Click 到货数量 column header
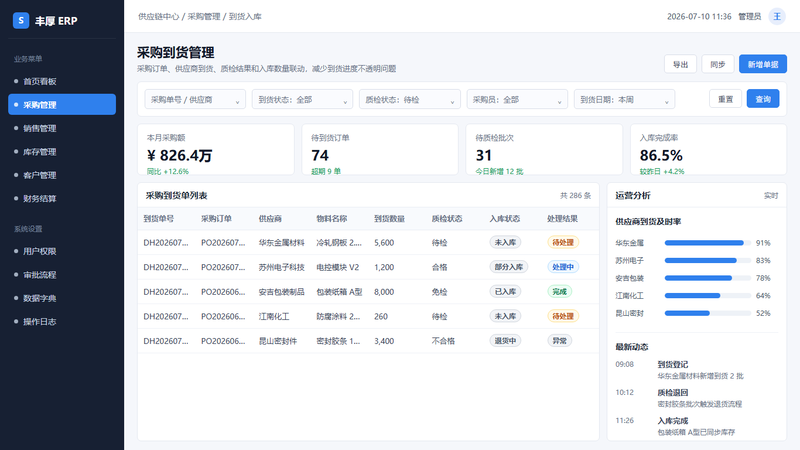 tap(389, 218)
